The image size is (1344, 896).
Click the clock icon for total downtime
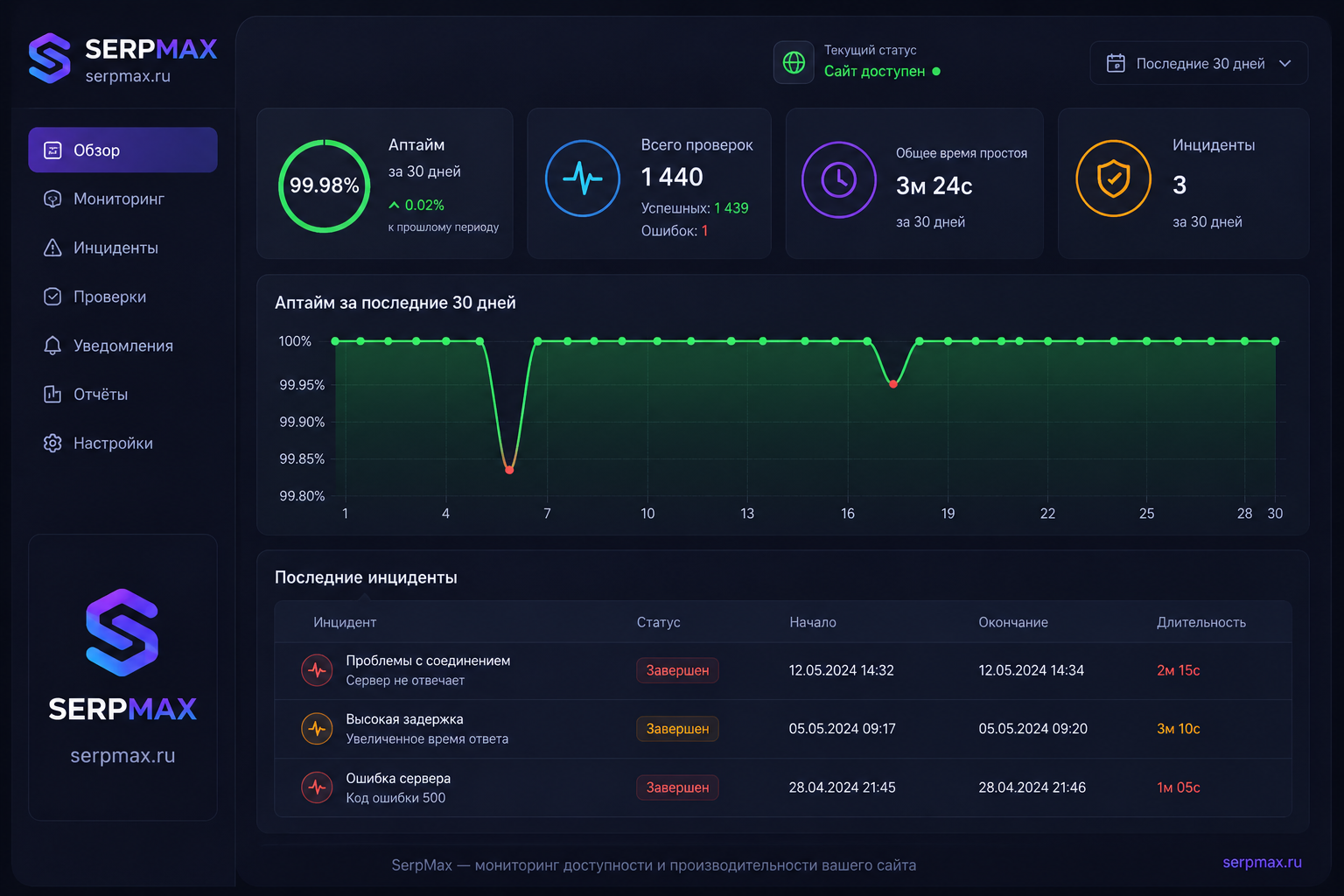(839, 179)
